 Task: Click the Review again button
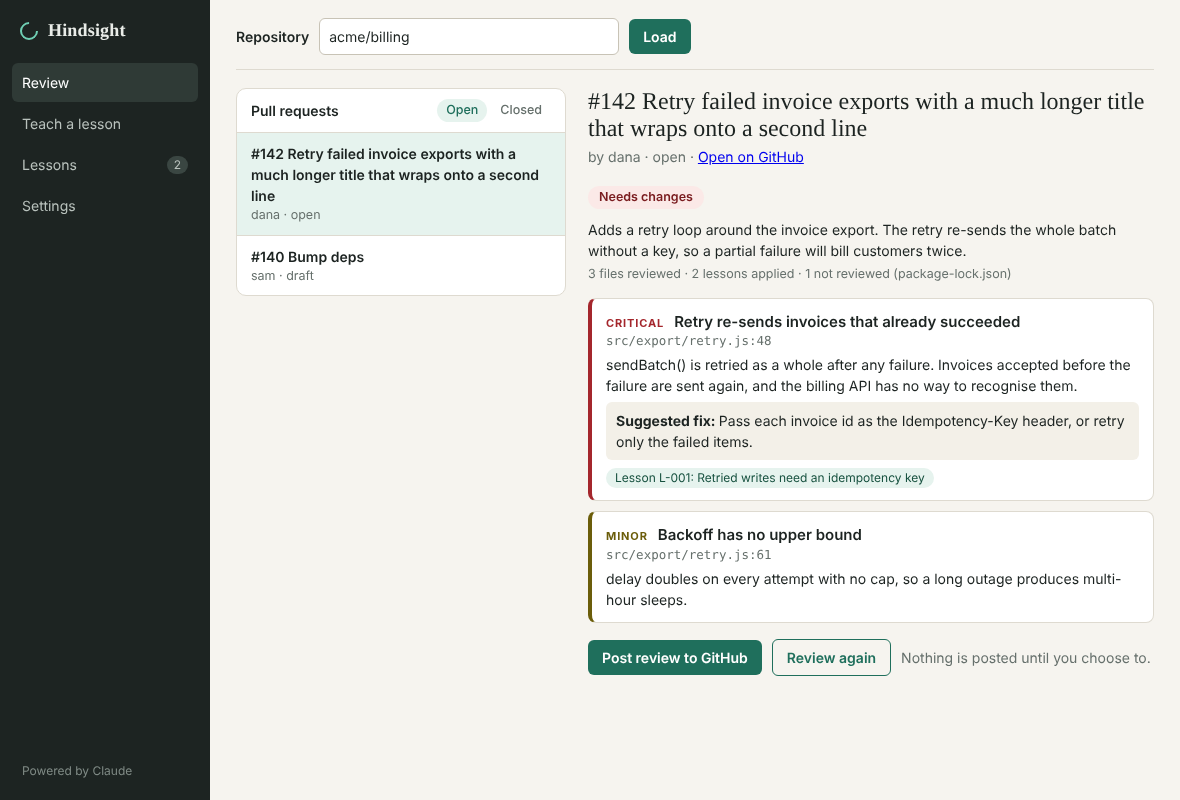pyautogui.click(x=831, y=658)
